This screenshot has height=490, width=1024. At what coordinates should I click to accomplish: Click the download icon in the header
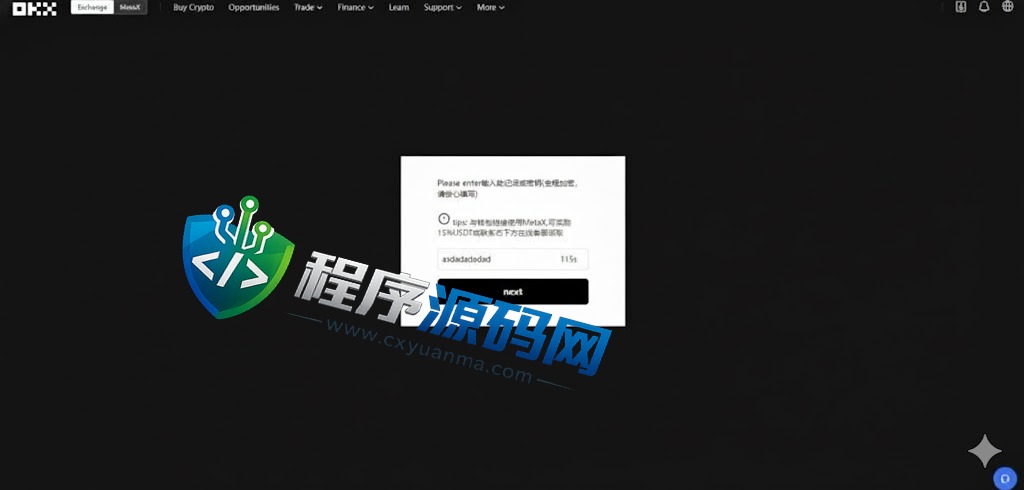[961, 7]
